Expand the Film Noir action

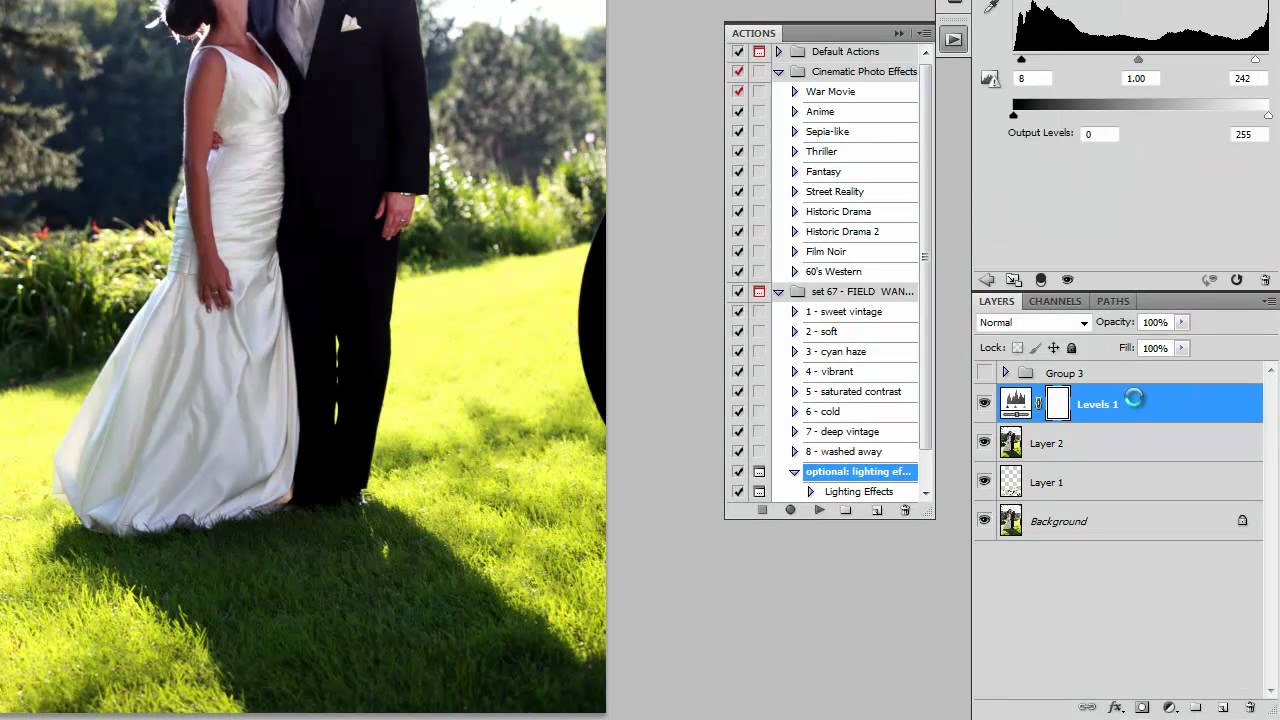(x=795, y=251)
